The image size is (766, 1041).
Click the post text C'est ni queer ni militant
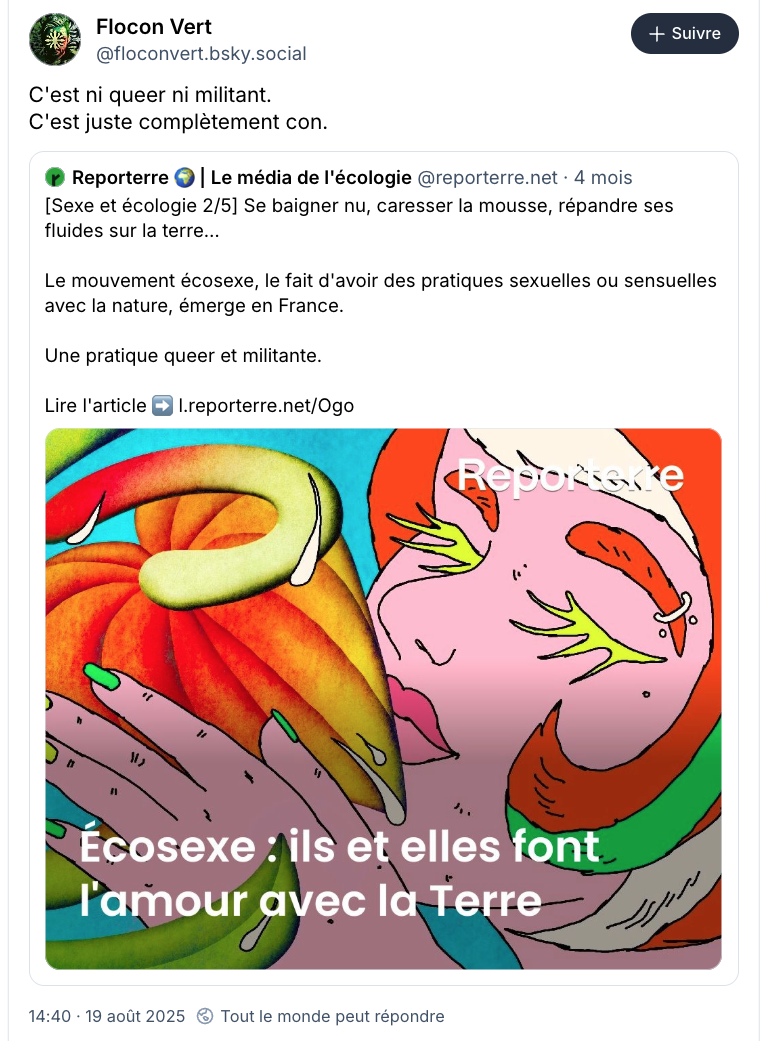[150, 95]
